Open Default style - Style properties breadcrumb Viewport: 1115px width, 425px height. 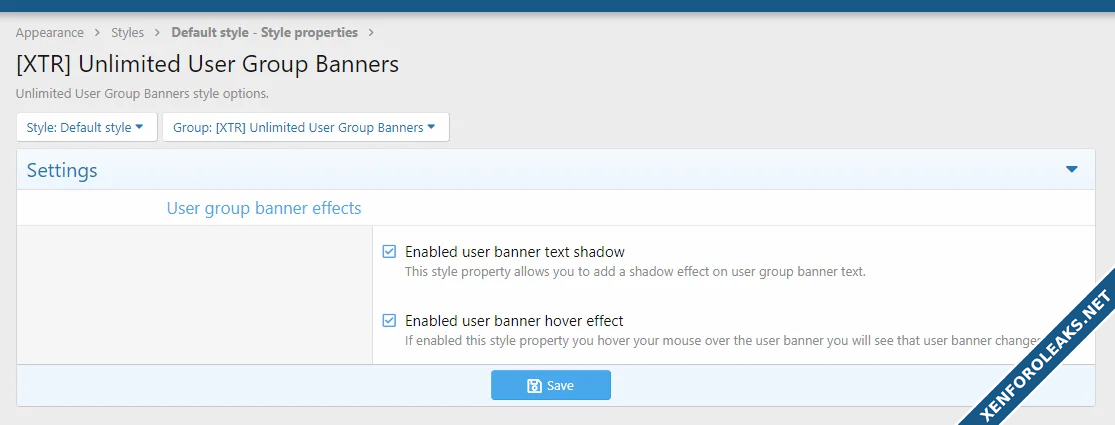(264, 33)
